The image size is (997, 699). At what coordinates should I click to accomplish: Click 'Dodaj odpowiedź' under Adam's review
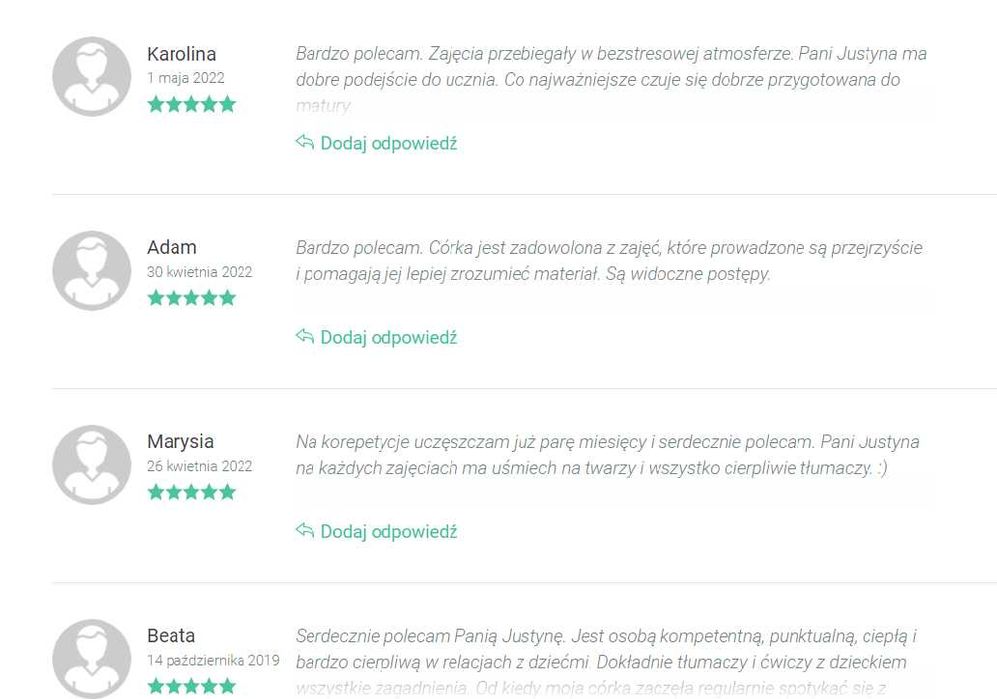(x=388, y=338)
